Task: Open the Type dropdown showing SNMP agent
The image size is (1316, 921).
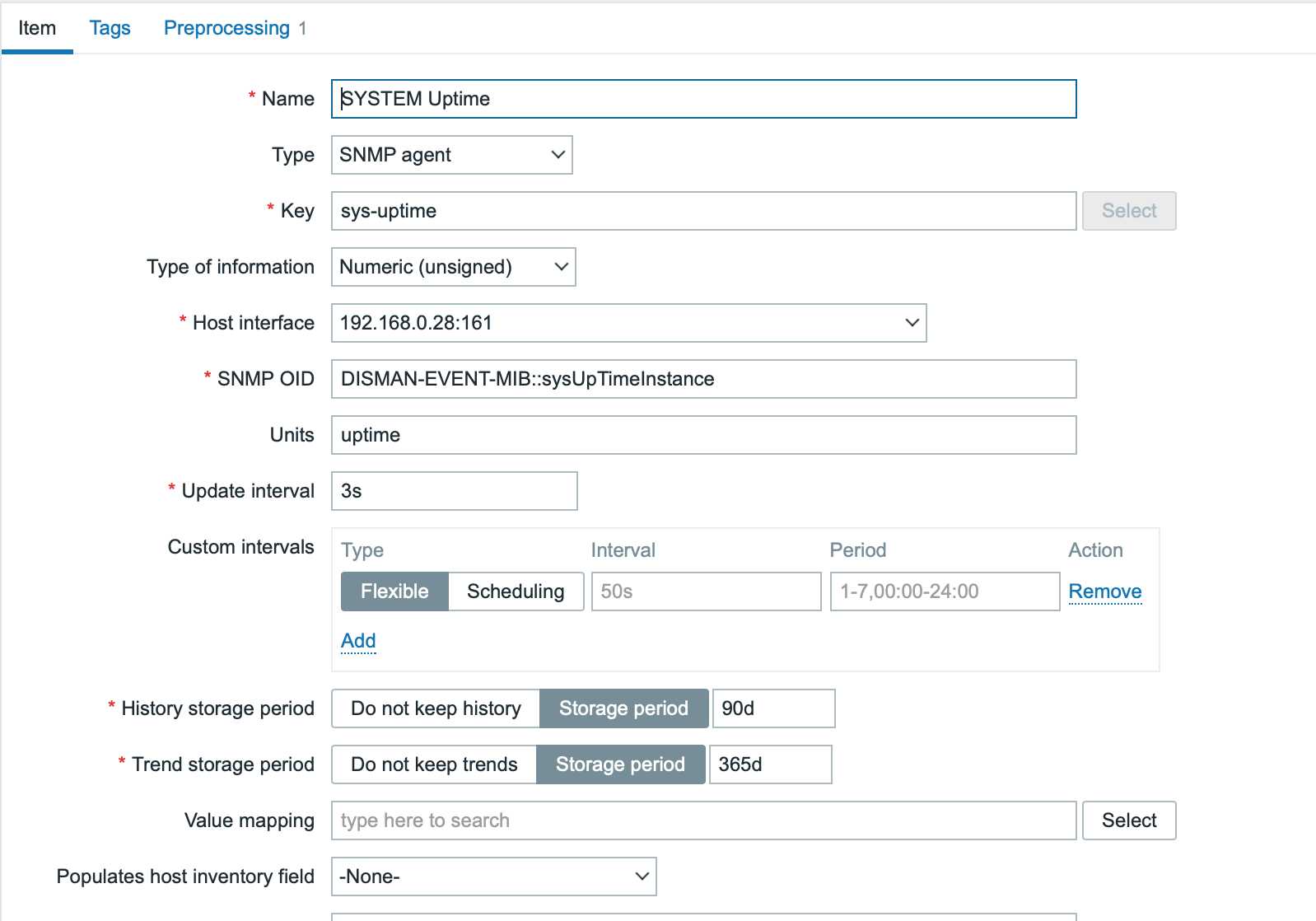Action: coord(451,155)
